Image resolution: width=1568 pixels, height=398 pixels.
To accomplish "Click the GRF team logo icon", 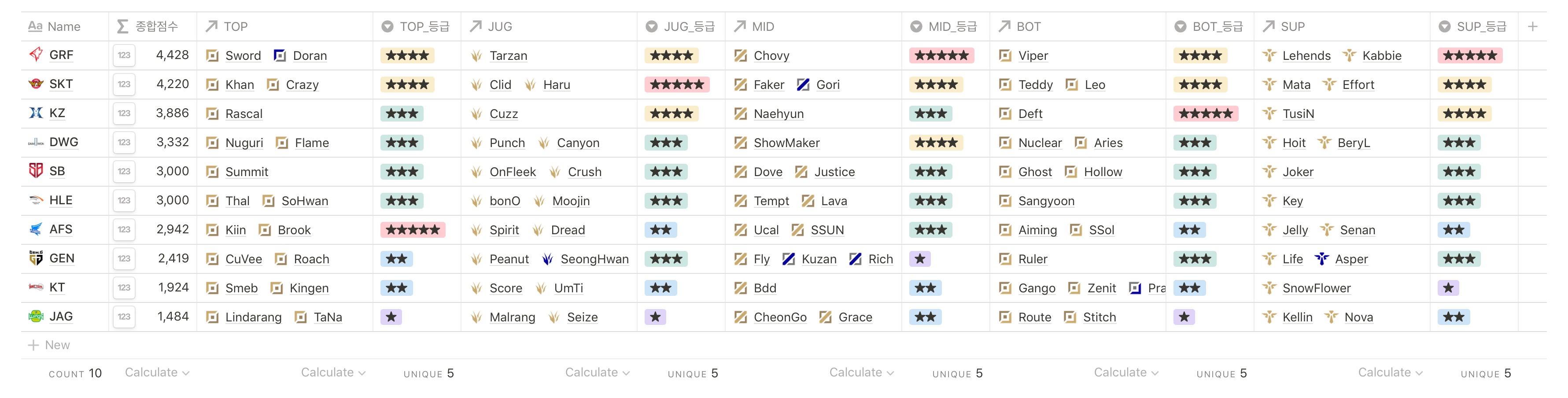I will coord(36,55).
